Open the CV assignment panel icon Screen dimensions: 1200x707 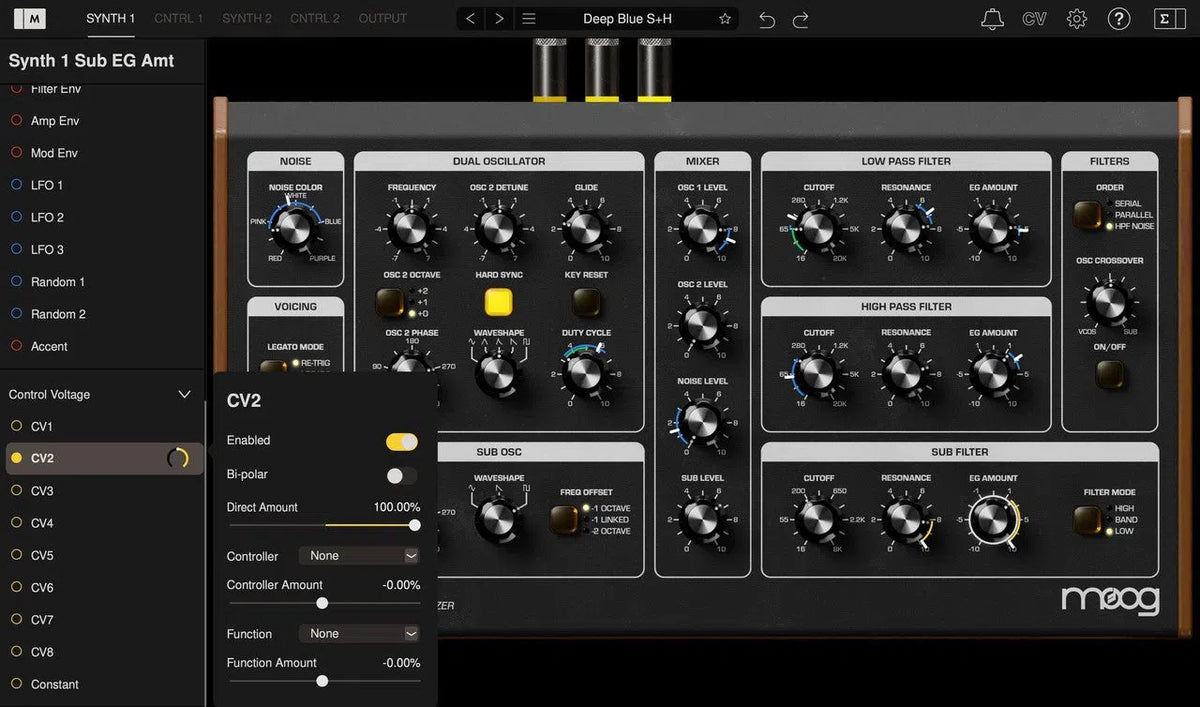1034,18
